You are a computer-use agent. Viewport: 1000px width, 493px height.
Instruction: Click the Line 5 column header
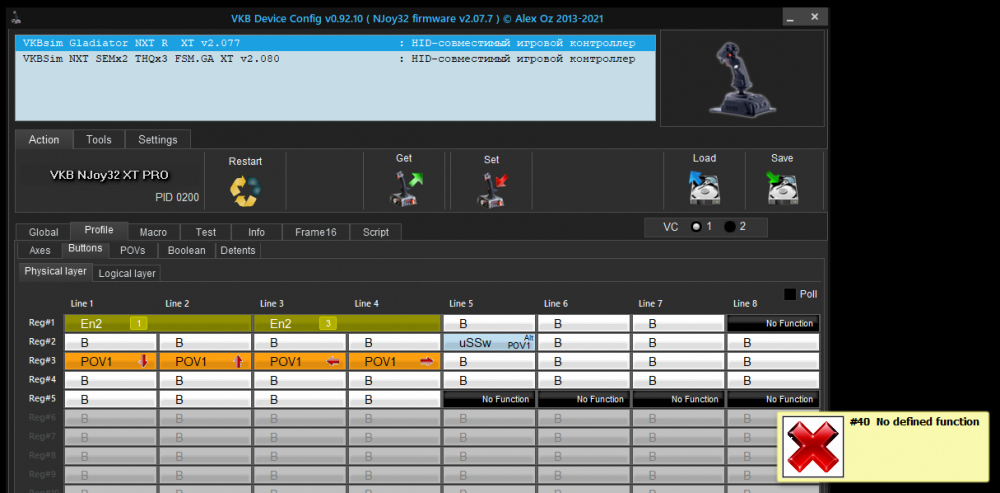(462, 303)
